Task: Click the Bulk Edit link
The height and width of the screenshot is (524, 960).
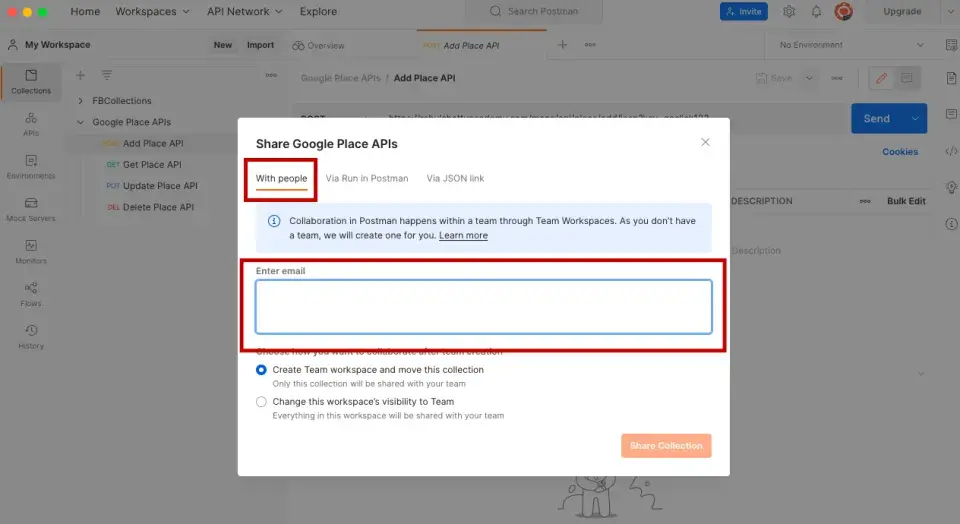Action: [906, 201]
